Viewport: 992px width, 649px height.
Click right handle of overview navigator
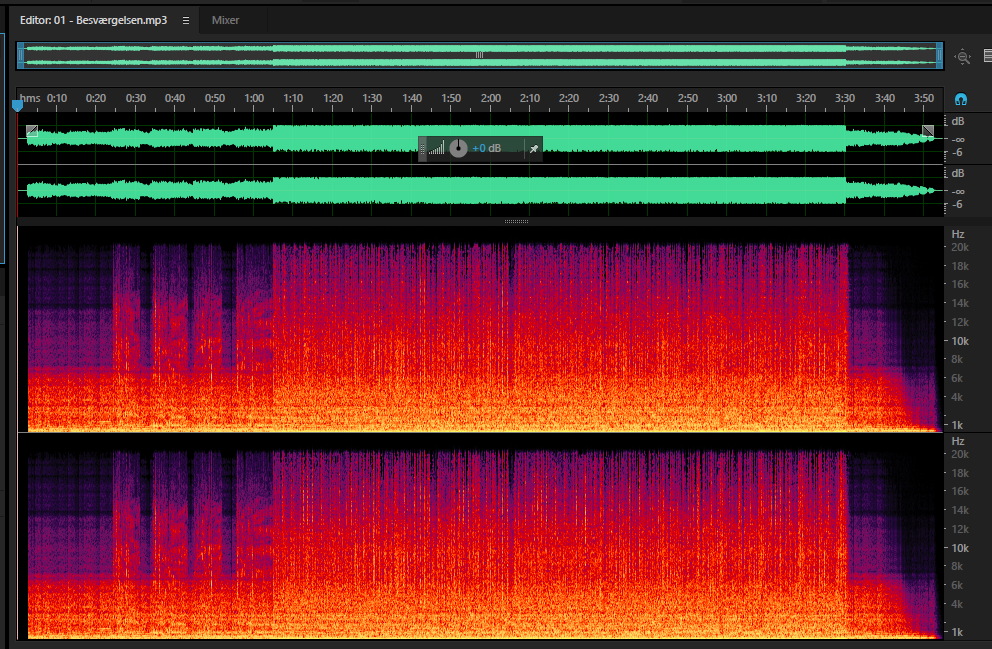click(939, 56)
